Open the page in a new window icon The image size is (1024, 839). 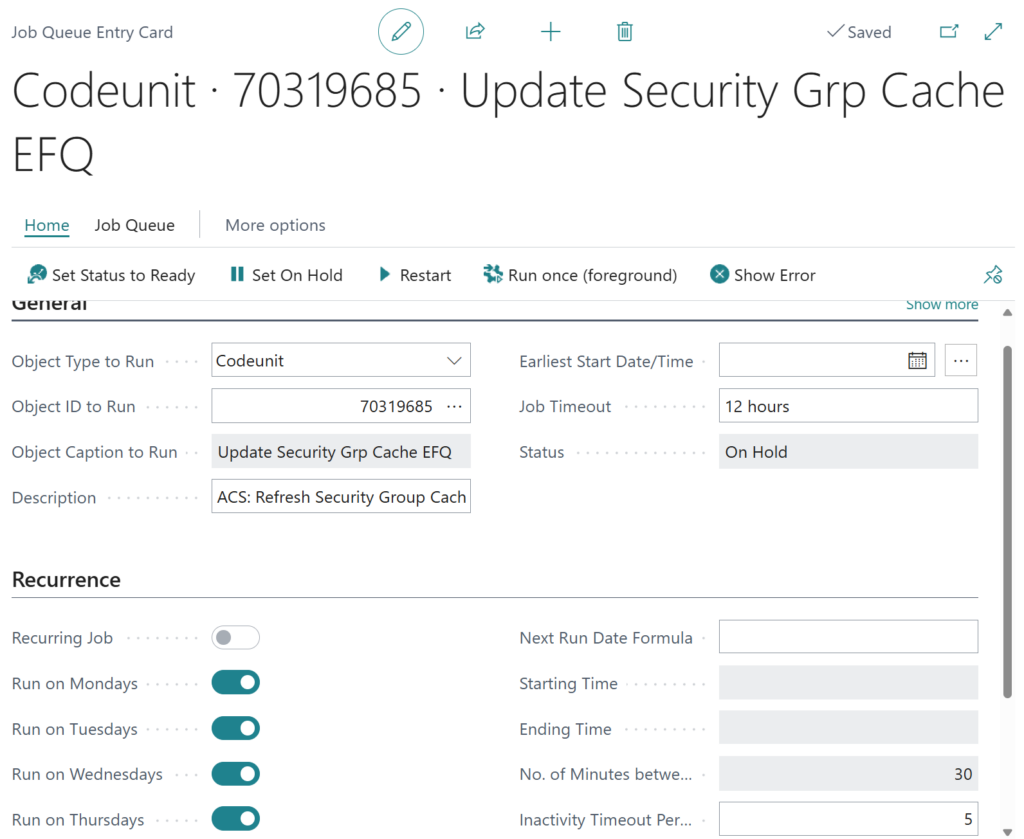tap(949, 32)
